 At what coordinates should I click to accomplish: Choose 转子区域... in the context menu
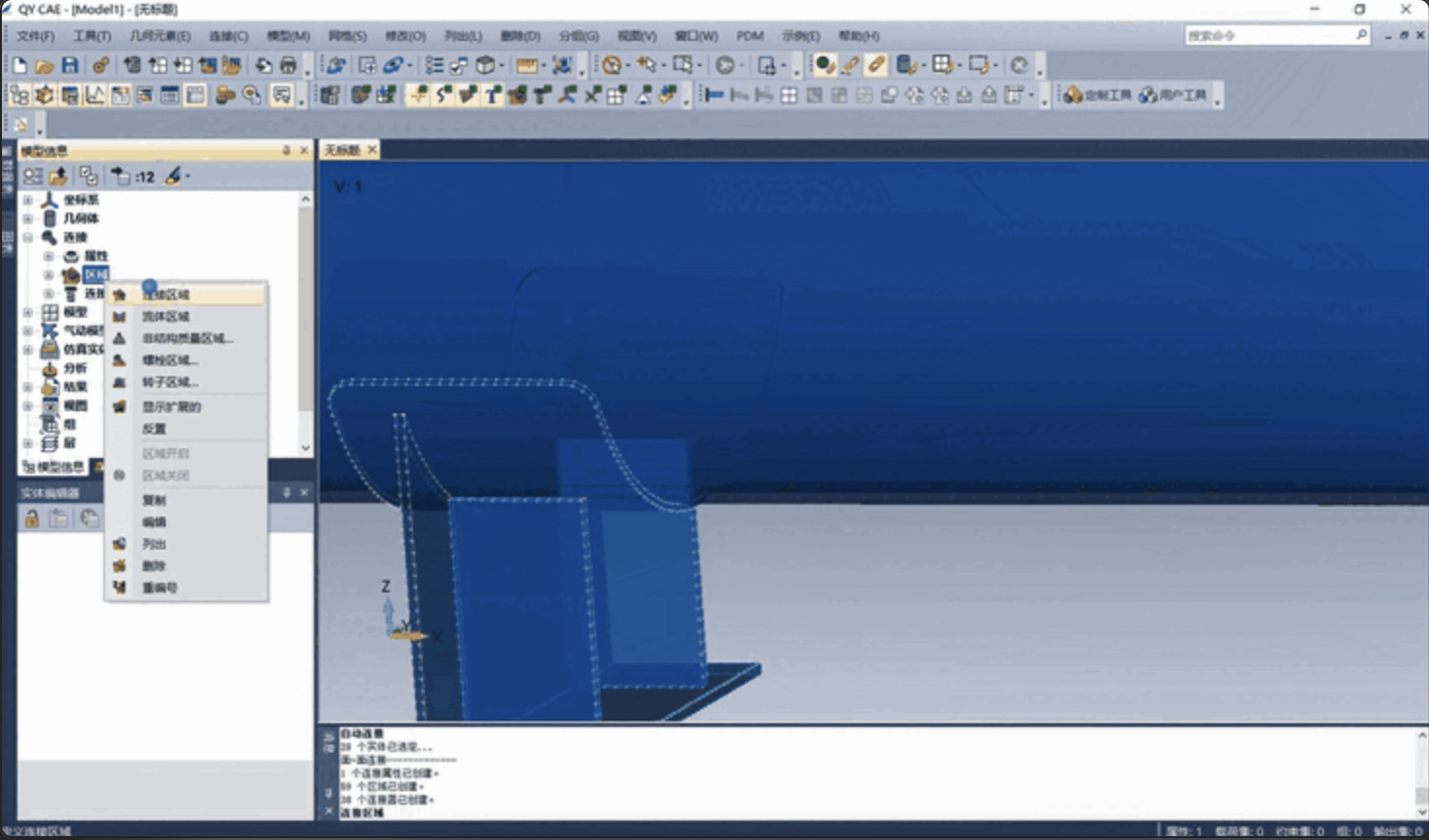(185, 382)
